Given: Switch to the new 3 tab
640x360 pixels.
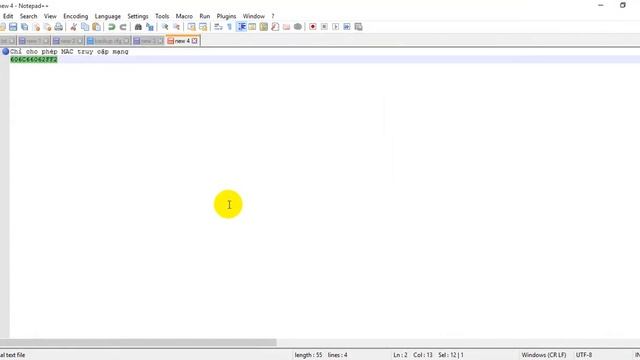Looking at the screenshot, I should (148, 41).
